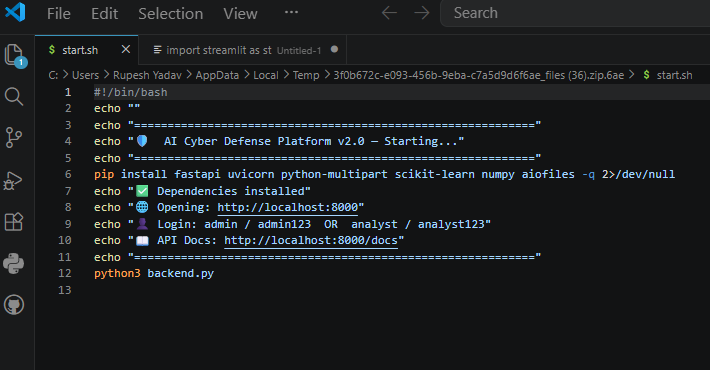
Task: Click the Search command center box
Action: tap(575, 13)
